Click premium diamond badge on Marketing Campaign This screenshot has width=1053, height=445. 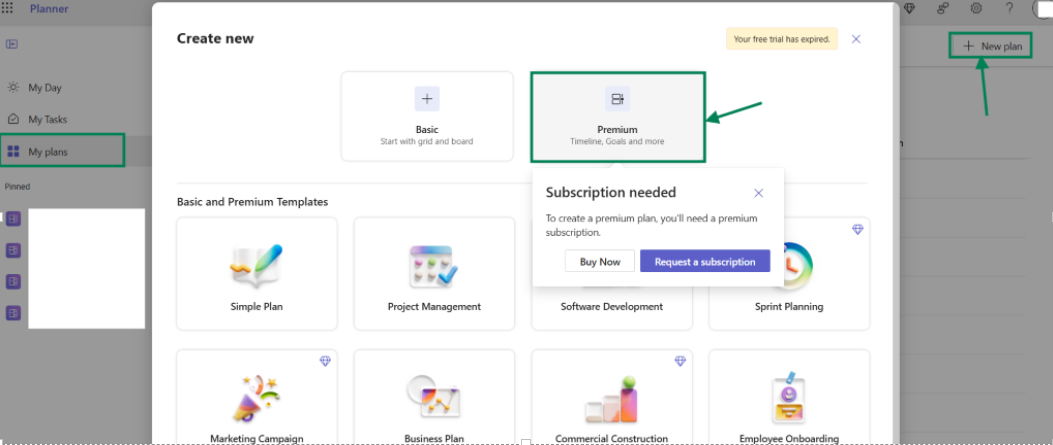[x=325, y=361]
